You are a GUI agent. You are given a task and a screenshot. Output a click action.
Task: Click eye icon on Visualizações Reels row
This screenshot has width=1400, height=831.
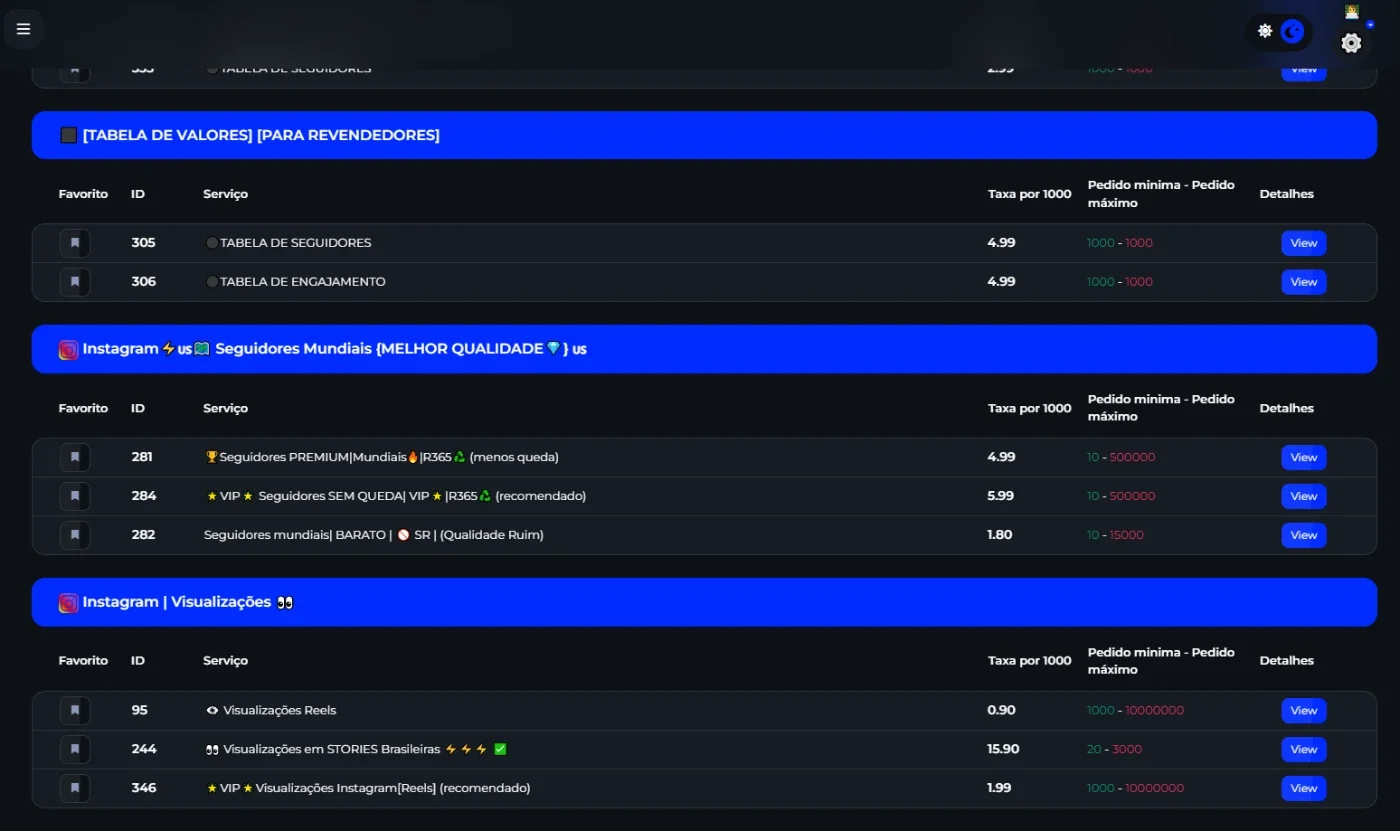(212, 710)
